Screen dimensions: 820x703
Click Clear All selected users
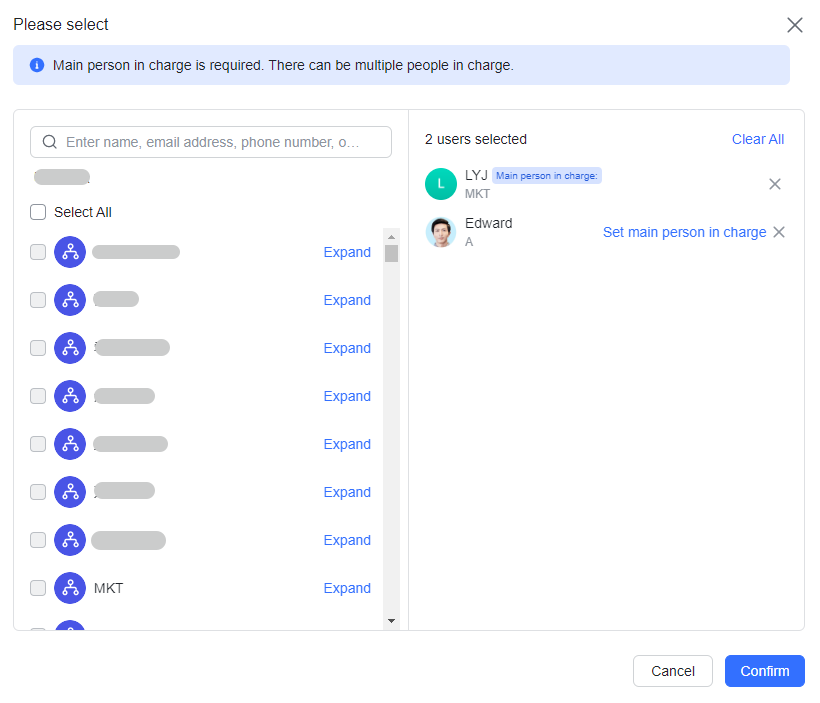tap(757, 139)
